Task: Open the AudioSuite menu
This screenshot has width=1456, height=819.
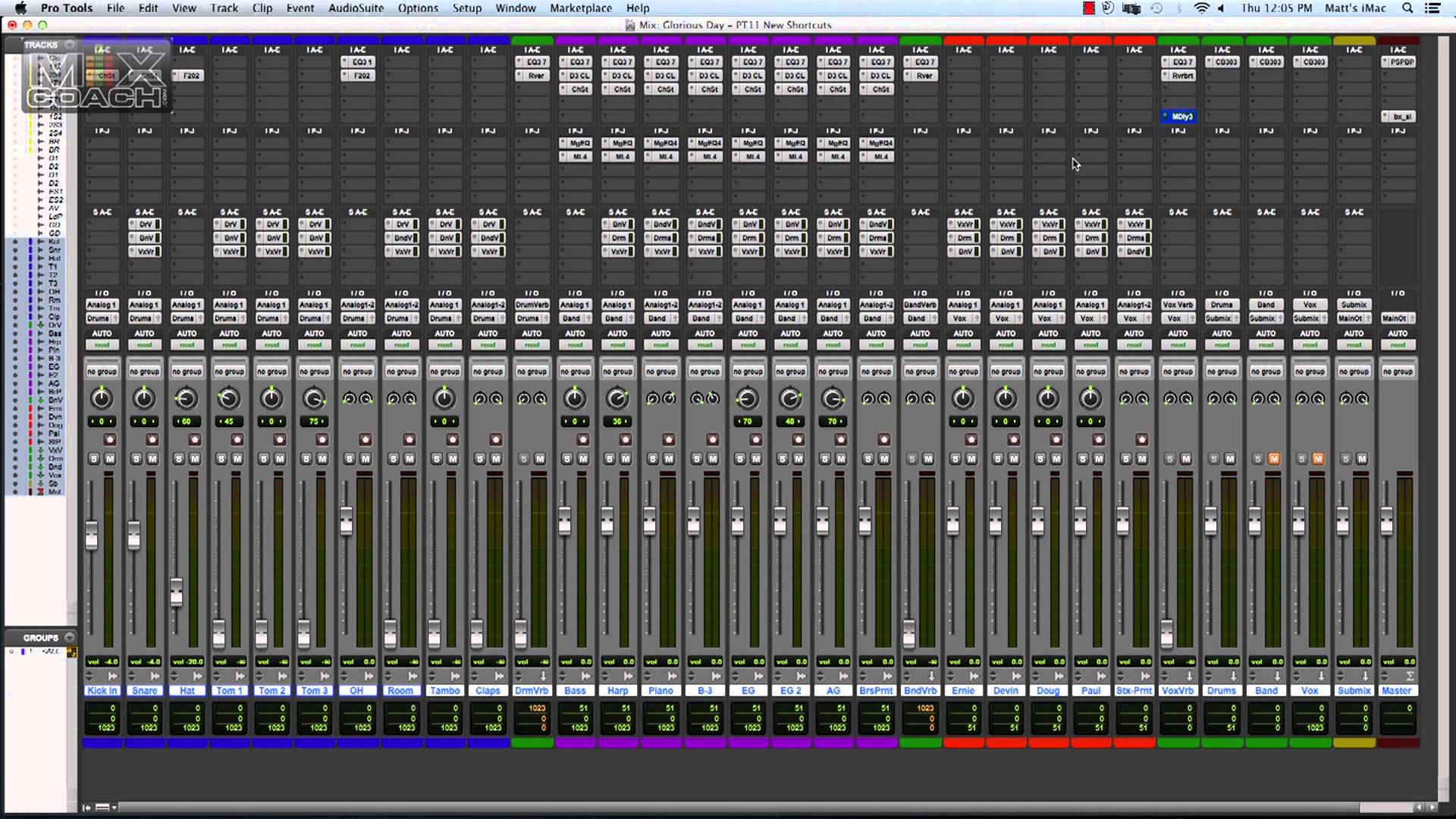Action: tap(356, 8)
